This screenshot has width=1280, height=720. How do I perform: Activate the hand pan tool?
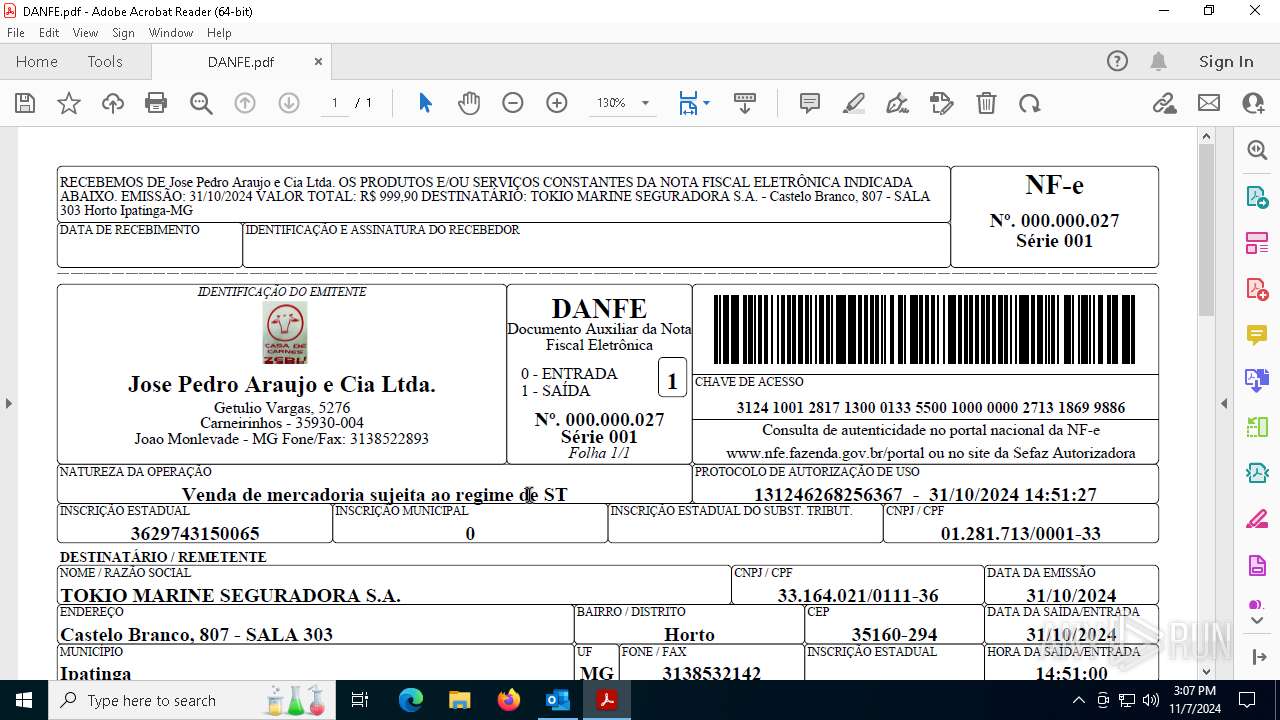point(469,103)
